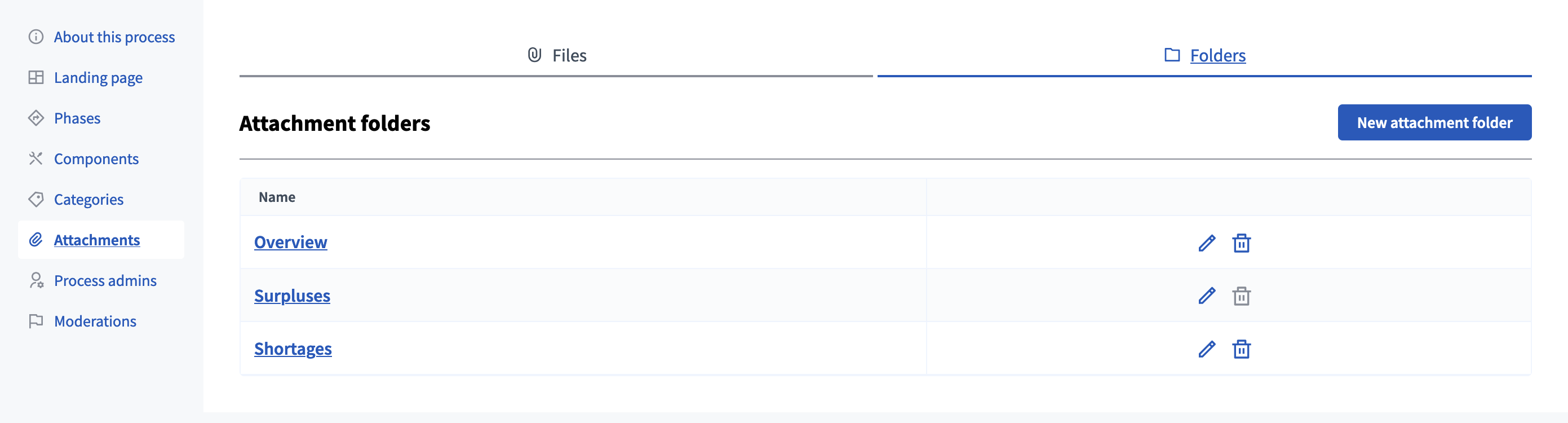Delete the Shortages folder with trash icon
The height and width of the screenshot is (423, 1568).
tap(1241, 349)
